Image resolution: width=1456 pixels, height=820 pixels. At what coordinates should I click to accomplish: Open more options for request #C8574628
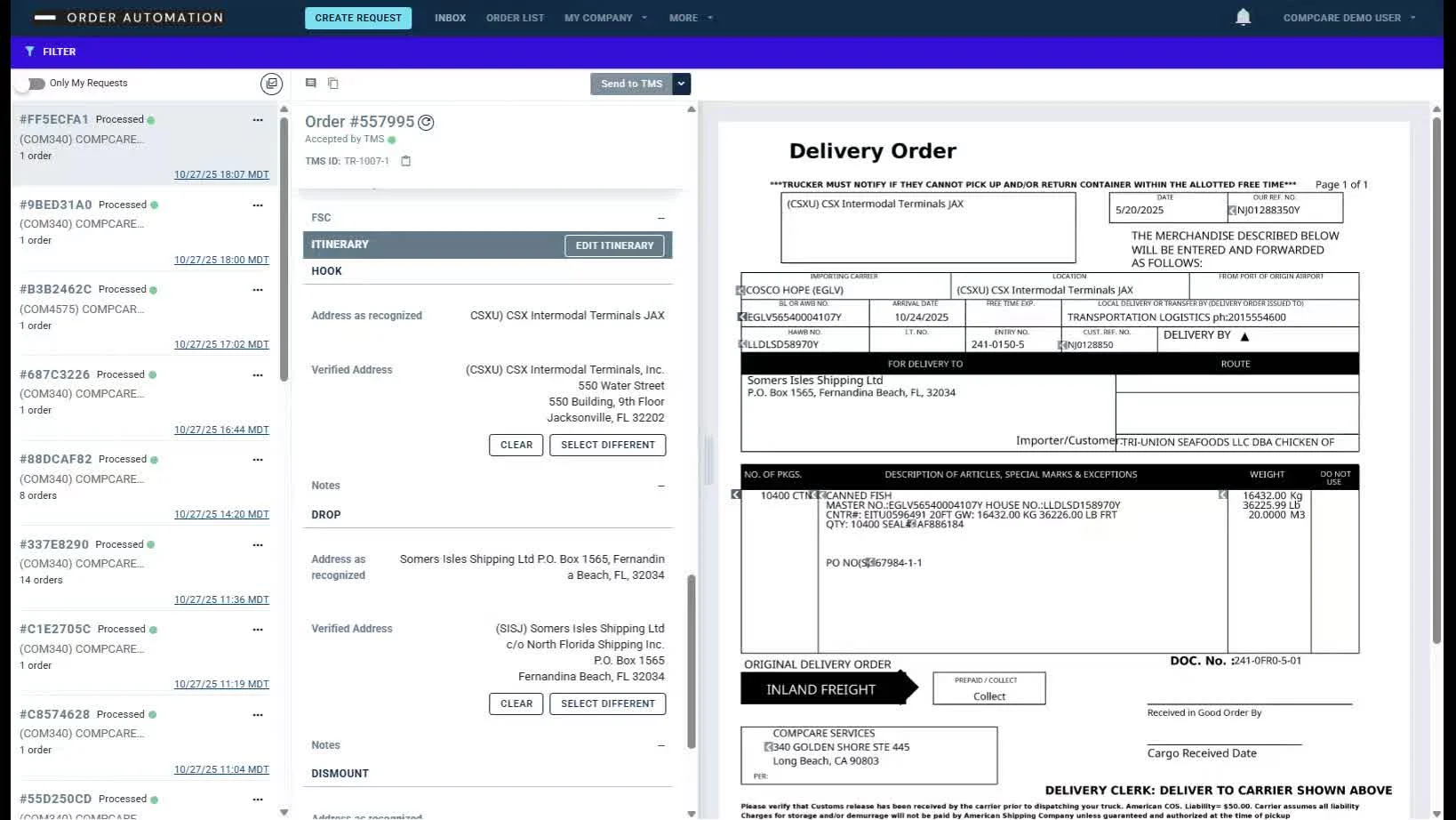pos(258,715)
